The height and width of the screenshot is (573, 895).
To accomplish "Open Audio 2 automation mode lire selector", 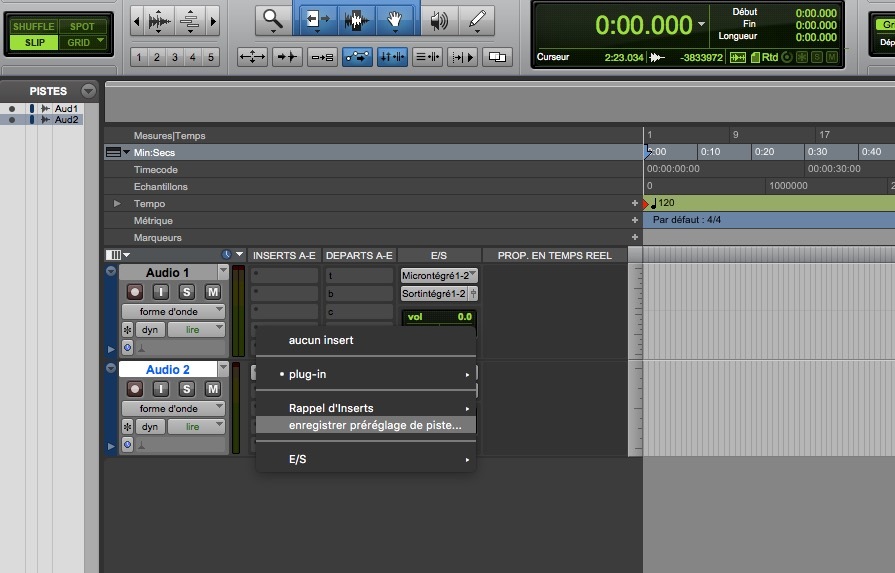I will (x=196, y=427).
